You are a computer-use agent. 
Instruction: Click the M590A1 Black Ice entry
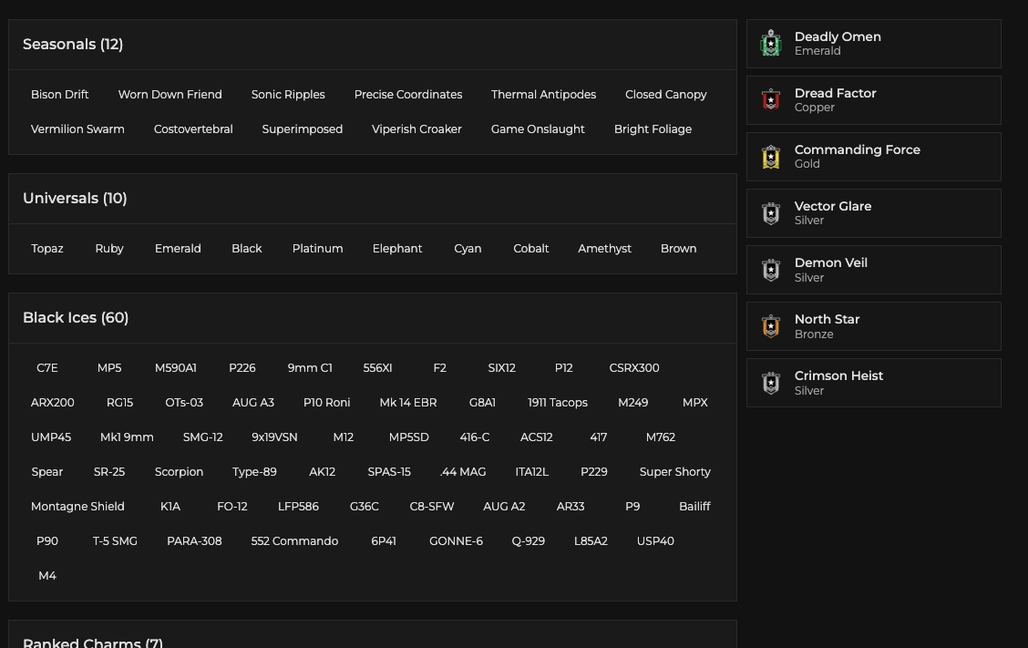176,368
